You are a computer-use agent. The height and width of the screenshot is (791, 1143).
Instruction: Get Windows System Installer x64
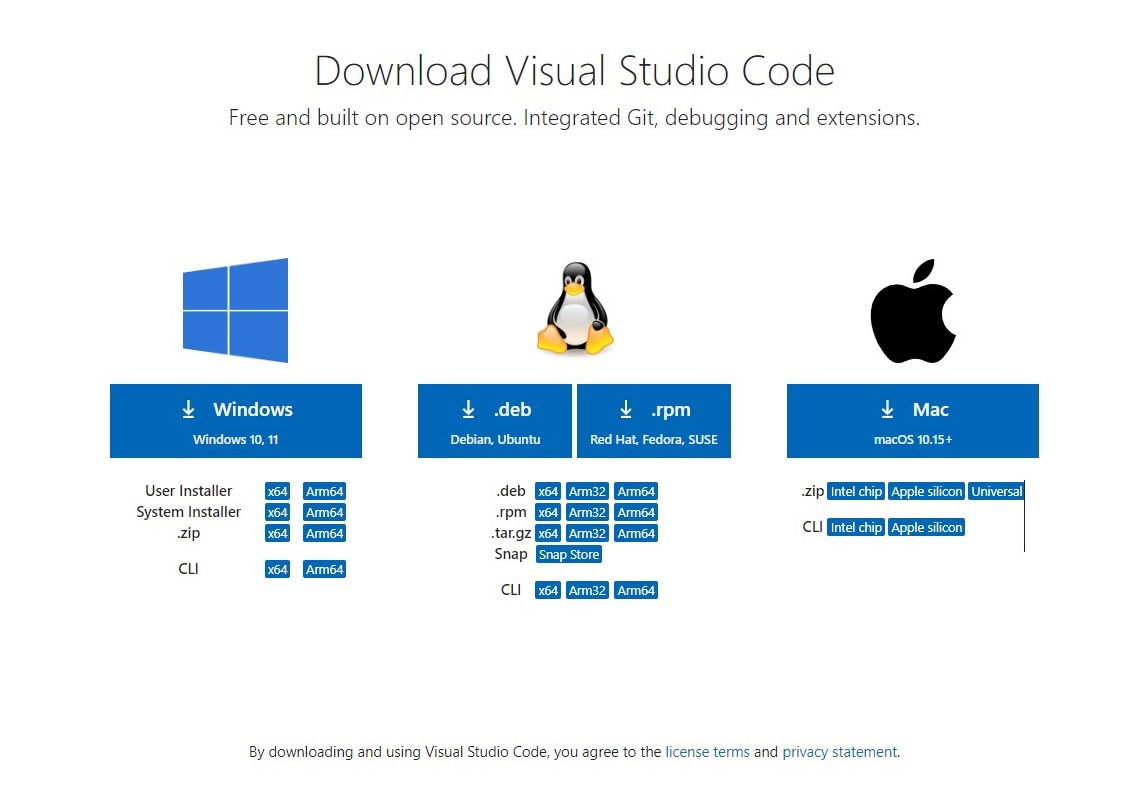[277, 513]
